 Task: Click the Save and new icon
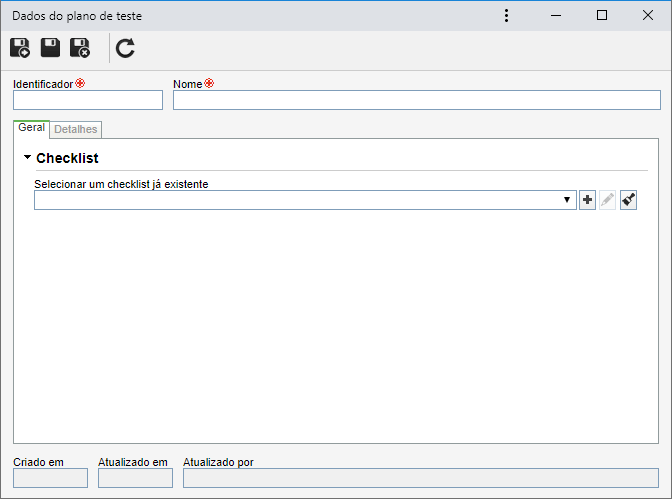[x=20, y=48]
